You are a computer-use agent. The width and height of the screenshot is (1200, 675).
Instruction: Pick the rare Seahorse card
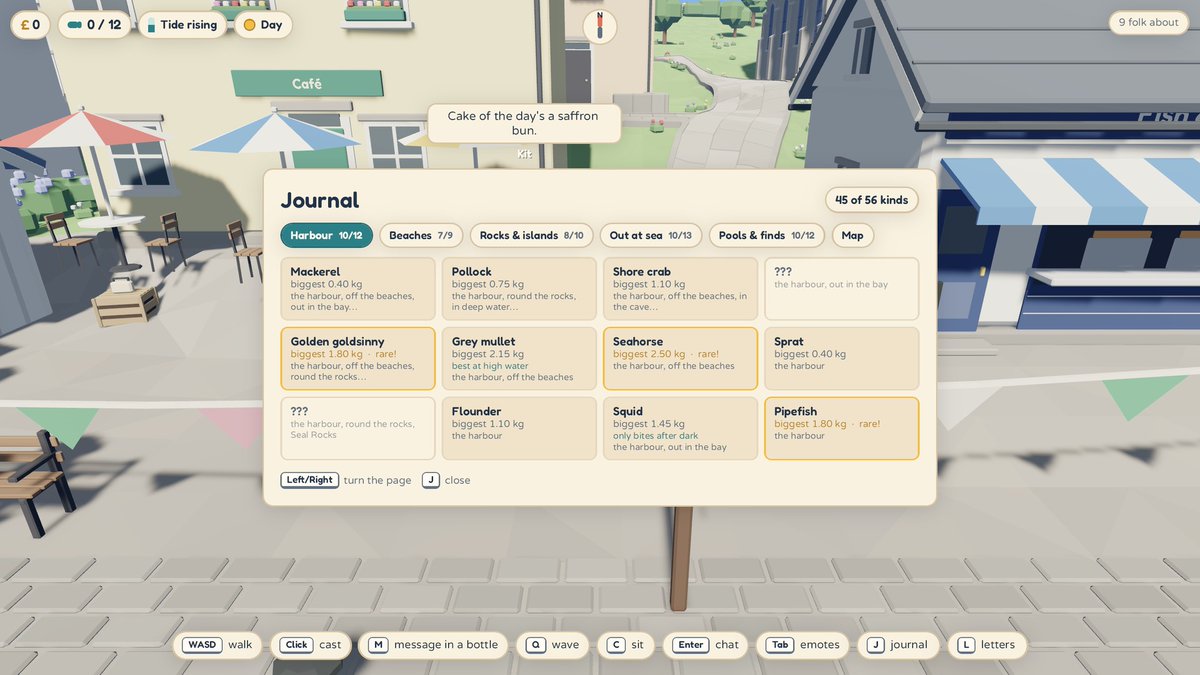point(680,359)
